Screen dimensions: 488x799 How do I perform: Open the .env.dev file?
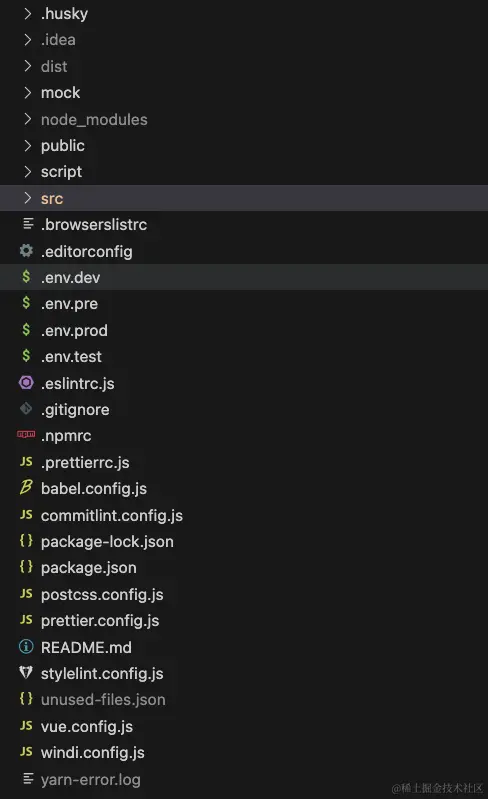pos(244,277)
